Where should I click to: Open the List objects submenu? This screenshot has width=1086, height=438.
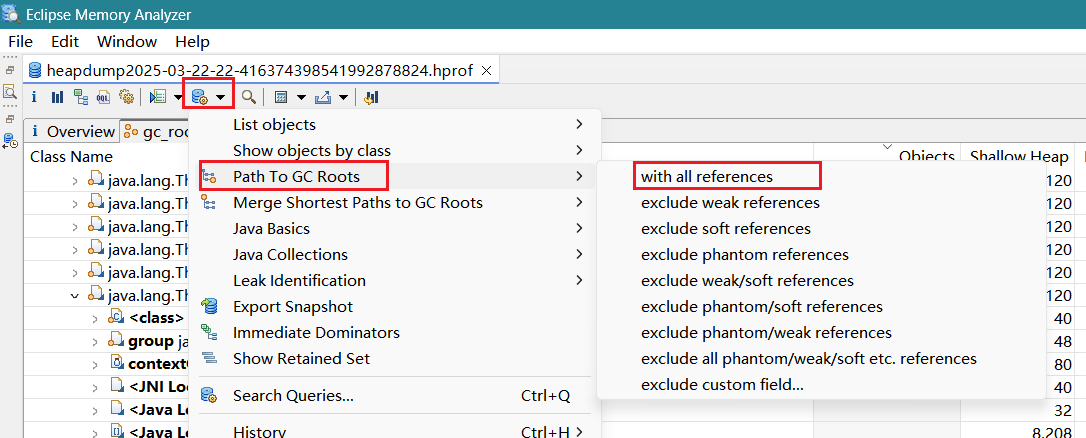[395, 125]
